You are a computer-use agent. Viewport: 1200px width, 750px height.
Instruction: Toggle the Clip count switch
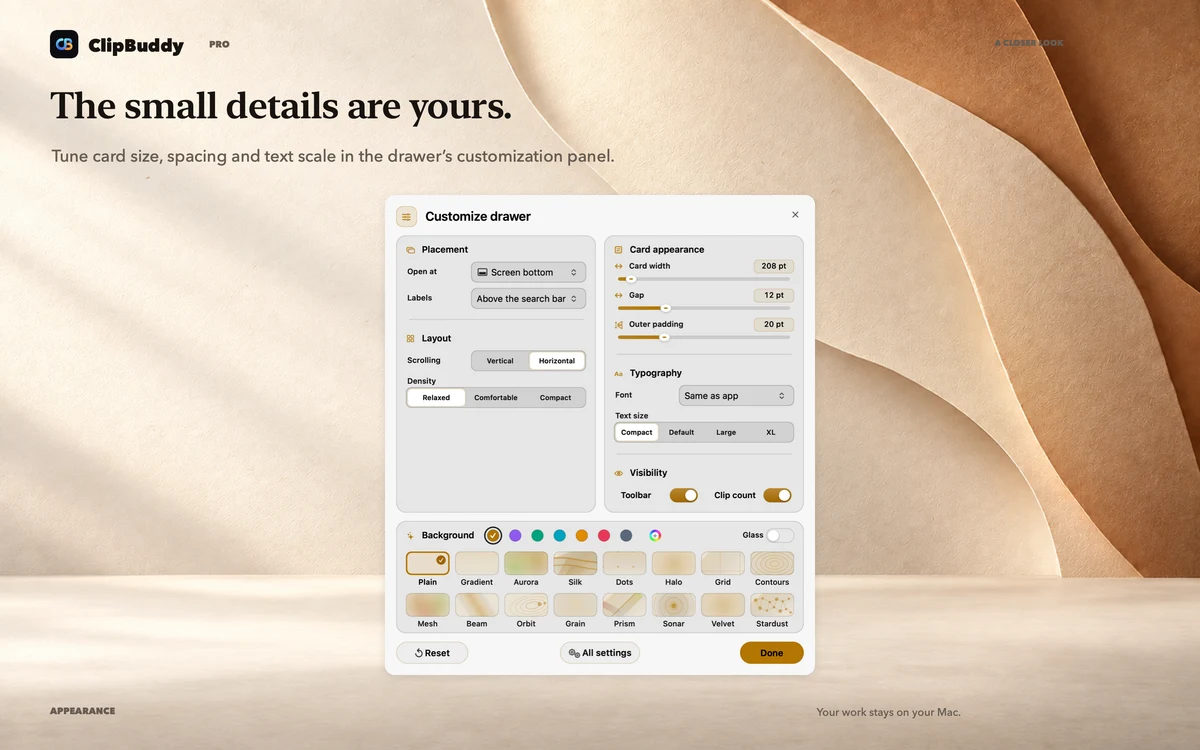point(777,495)
